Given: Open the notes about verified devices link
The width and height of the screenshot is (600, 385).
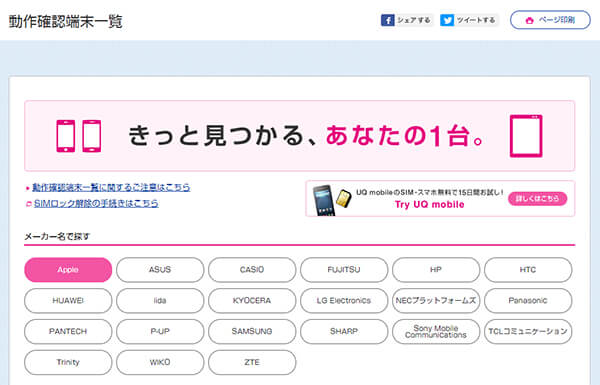Looking at the screenshot, I should click(111, 188).
